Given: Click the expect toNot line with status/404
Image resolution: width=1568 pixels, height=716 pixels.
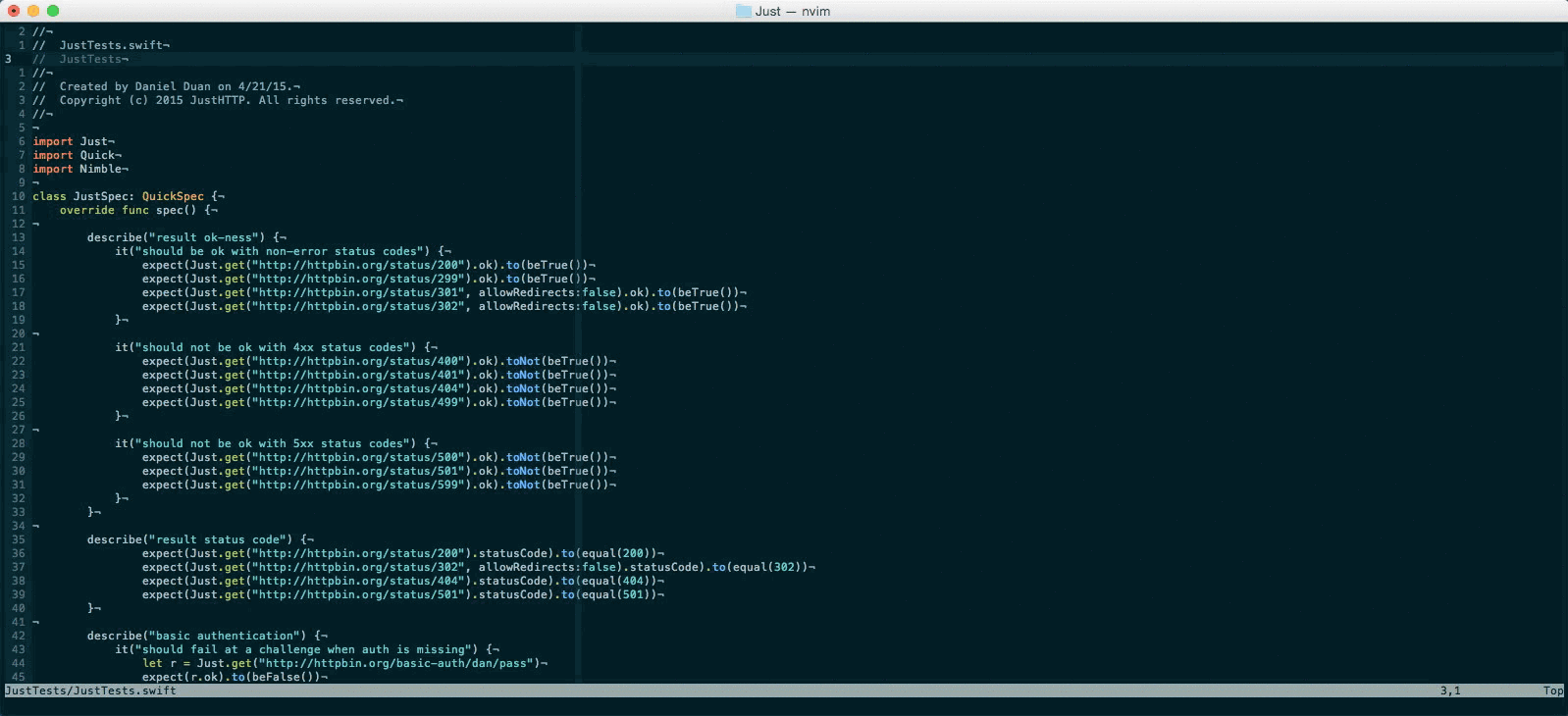Looking at the screenshot, I should [380, 388].
